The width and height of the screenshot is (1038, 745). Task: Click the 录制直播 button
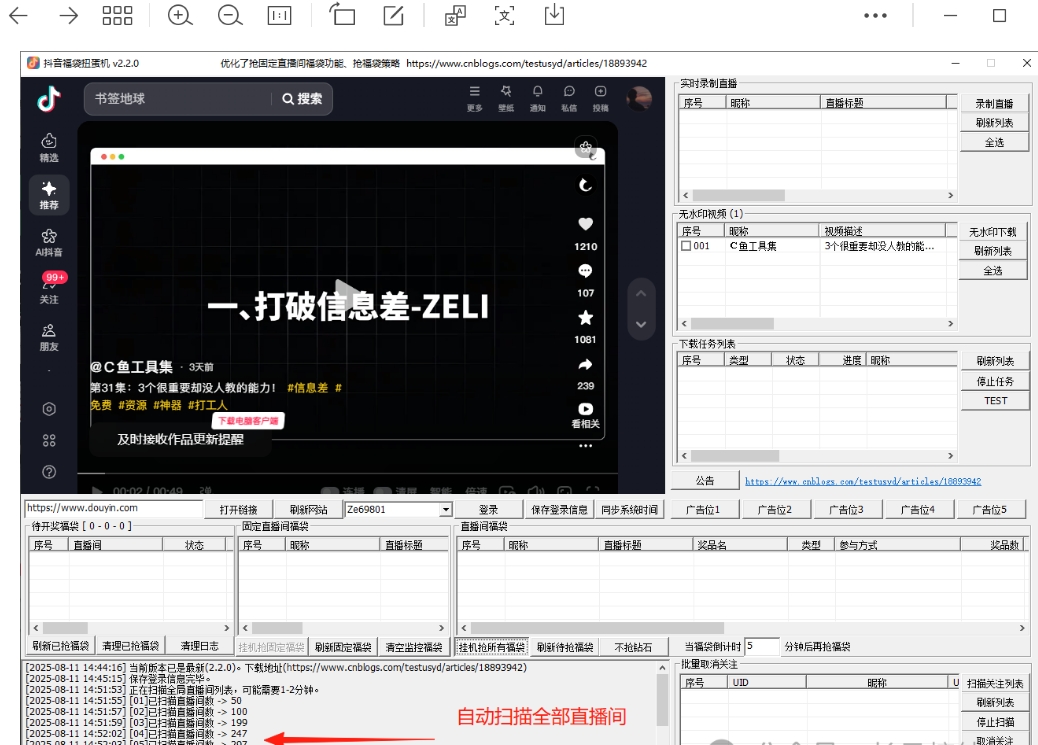[994, 103]
